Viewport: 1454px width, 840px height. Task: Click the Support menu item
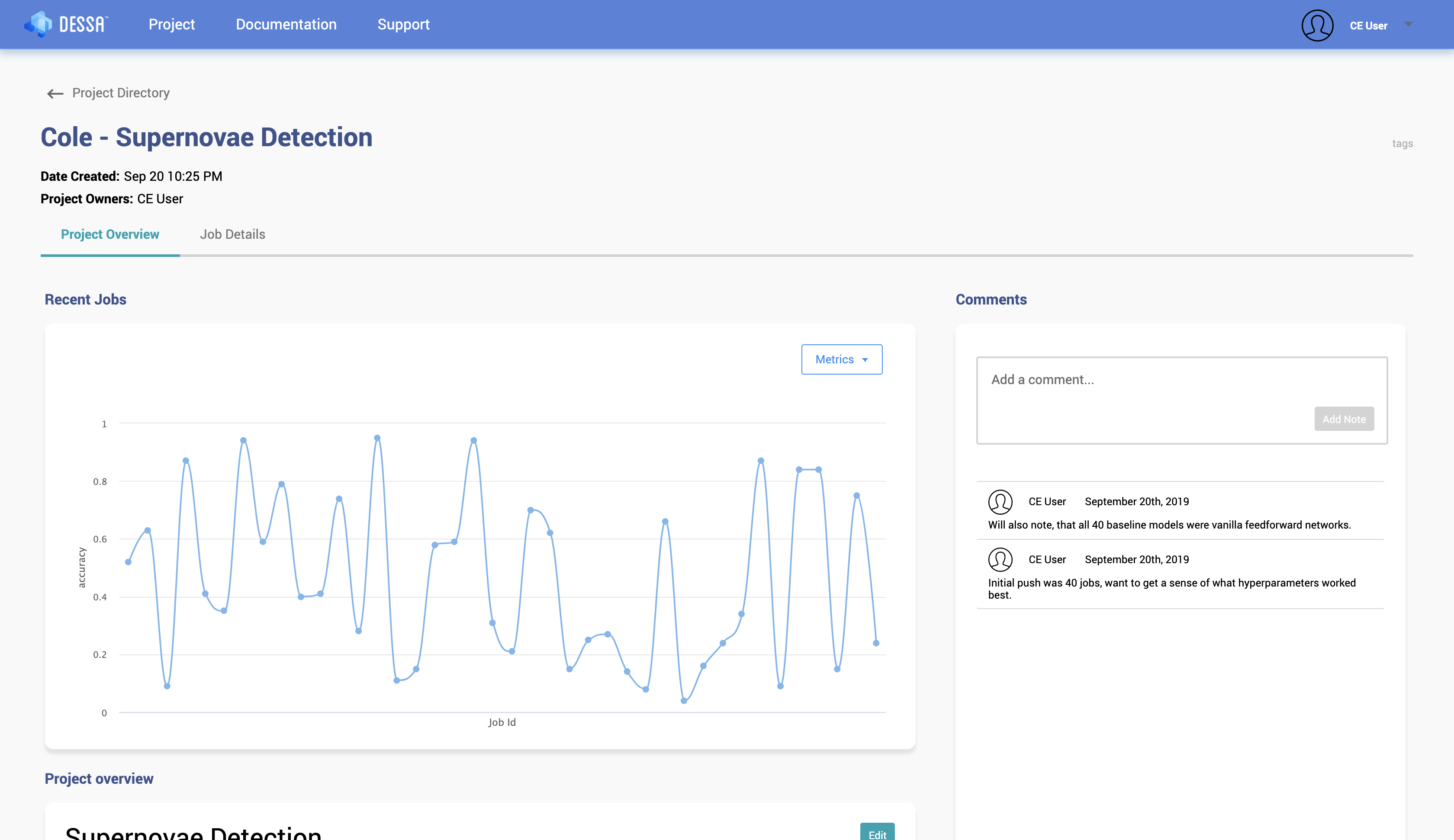[x=403, y=24]
